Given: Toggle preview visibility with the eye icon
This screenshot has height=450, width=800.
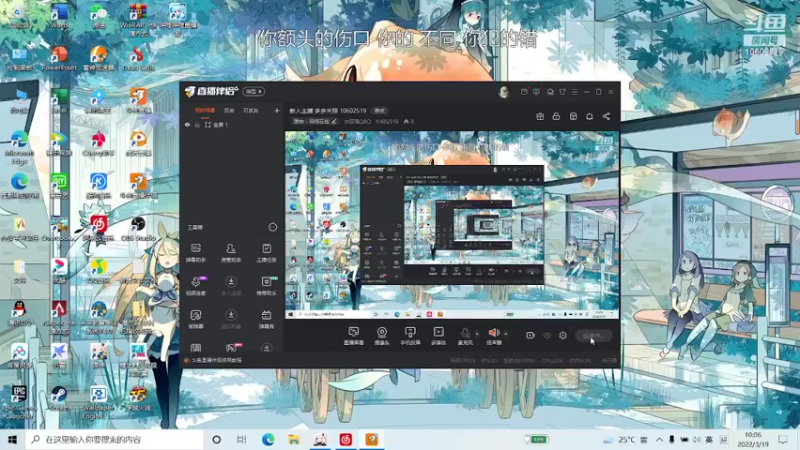Looking at the screenshot, I should 546,335.
